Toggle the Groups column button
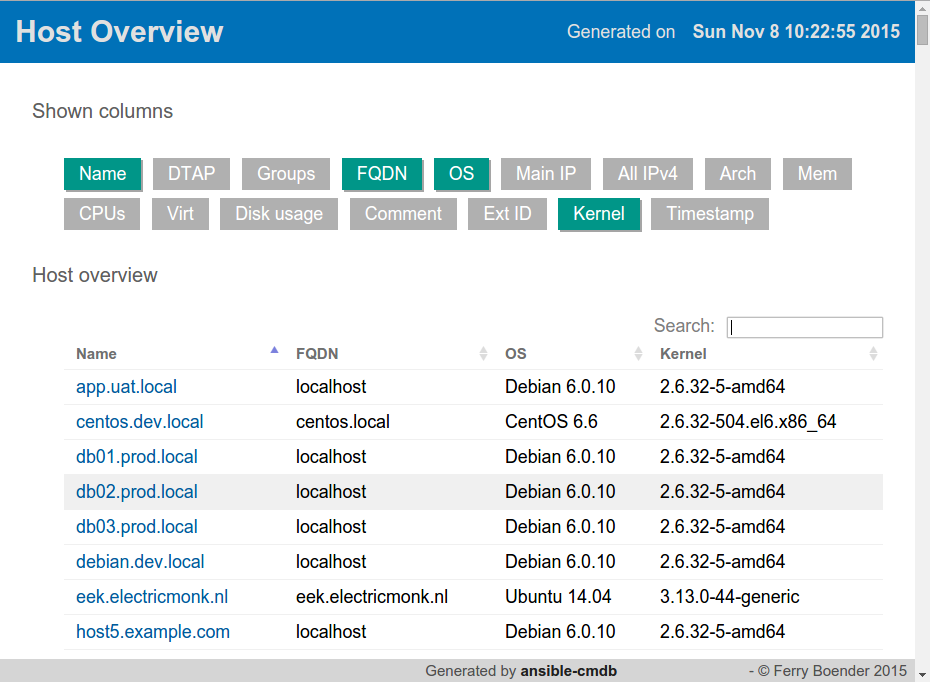930x682 pixels. point(286,174)
